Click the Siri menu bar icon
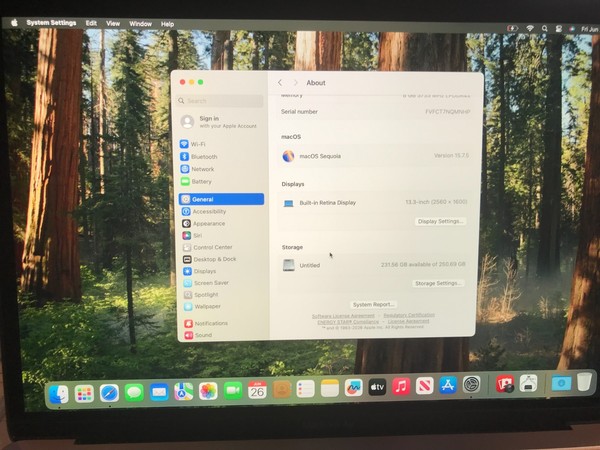The width and height of the screenshot is (600, 450). 572,29
